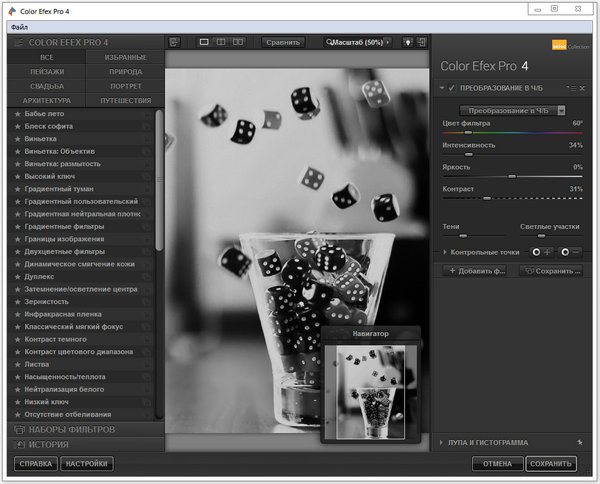Toggle favorite star for Высокий ключ

pos(17,176)
